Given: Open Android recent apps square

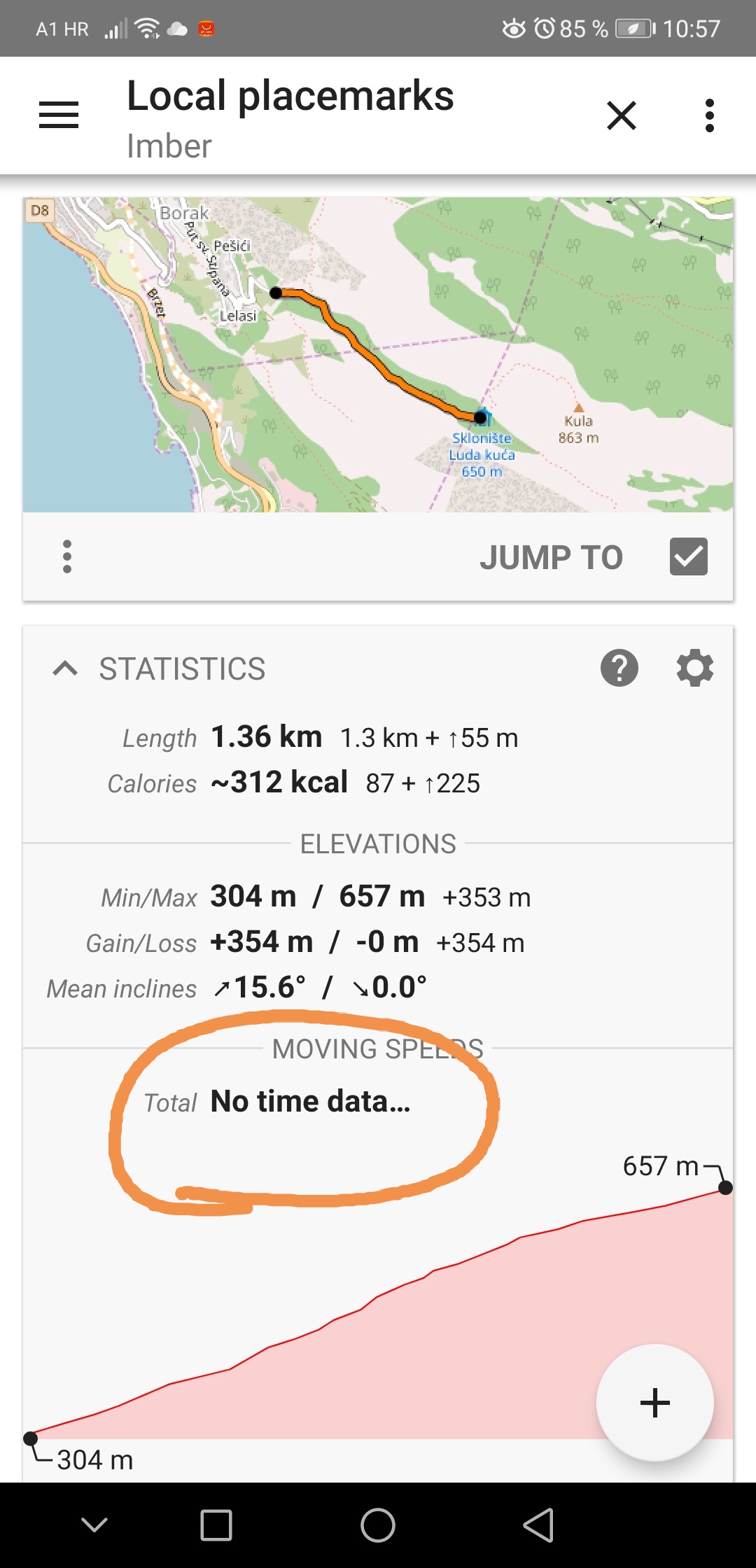Looking at the screenshot, I should (216, 1525).
